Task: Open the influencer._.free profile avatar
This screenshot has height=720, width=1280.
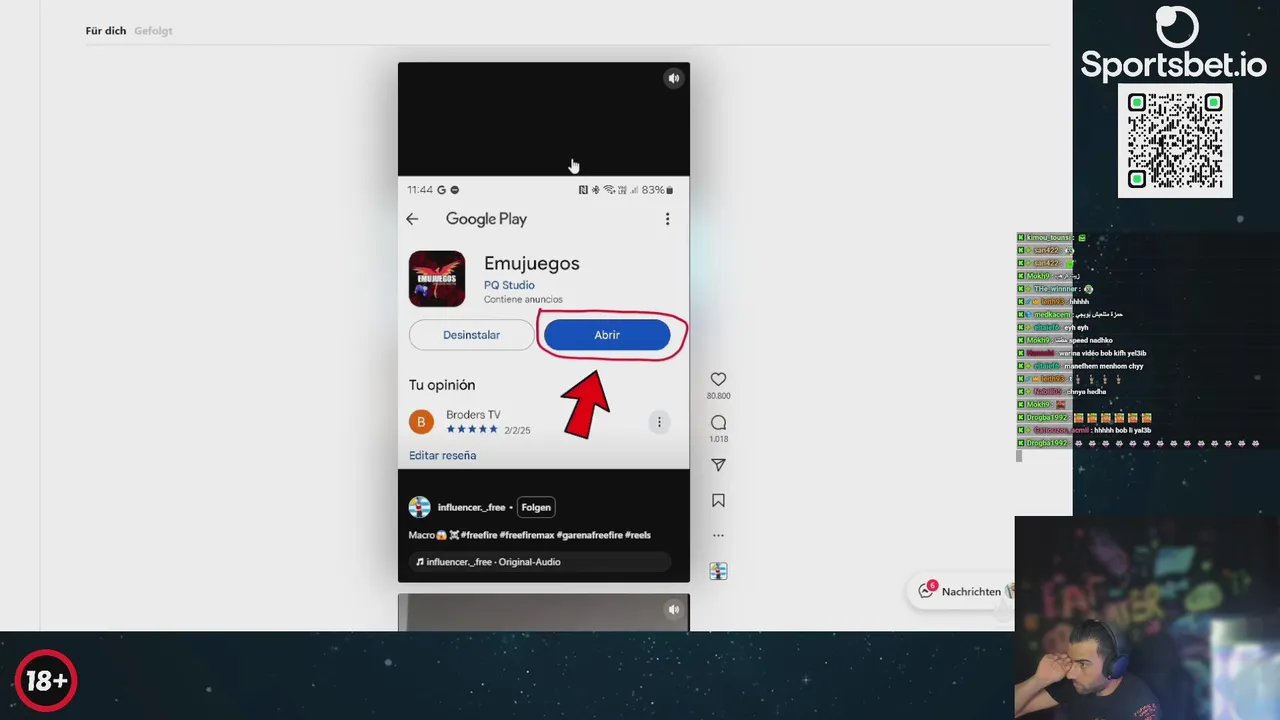Action: (420, 507)
